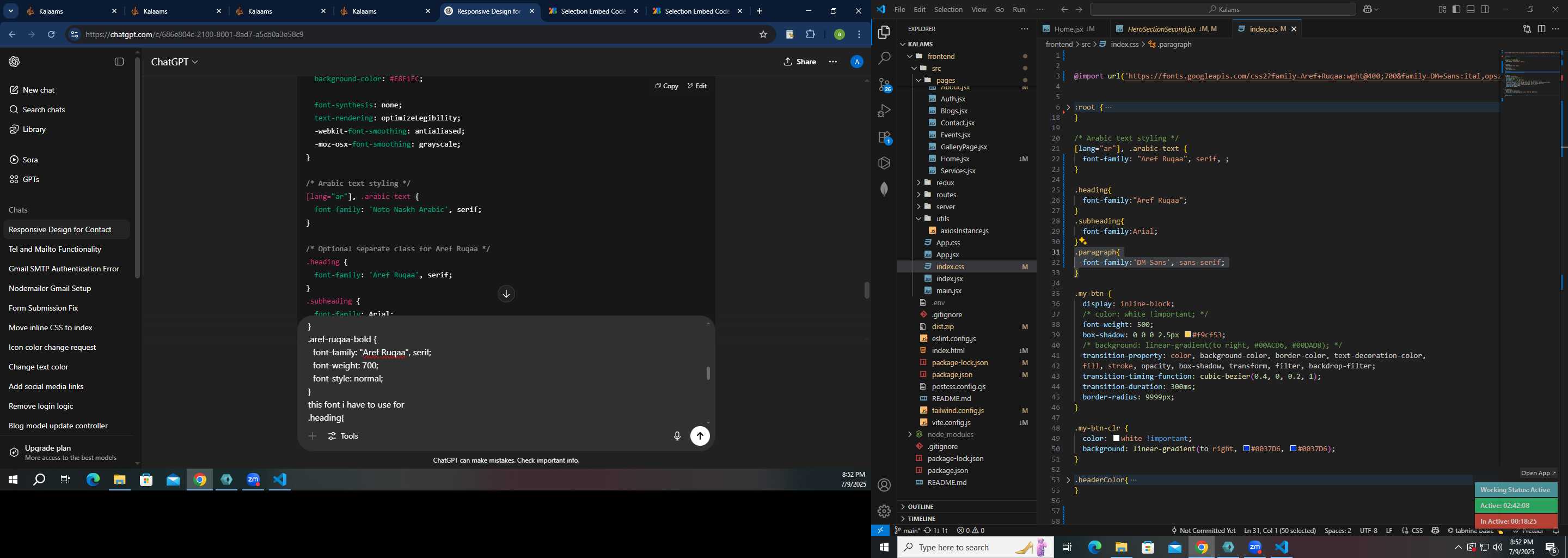Open the Run and Debug view
Image resolution: width=1568 pixels, height=558 pixels.
[884, 111]
